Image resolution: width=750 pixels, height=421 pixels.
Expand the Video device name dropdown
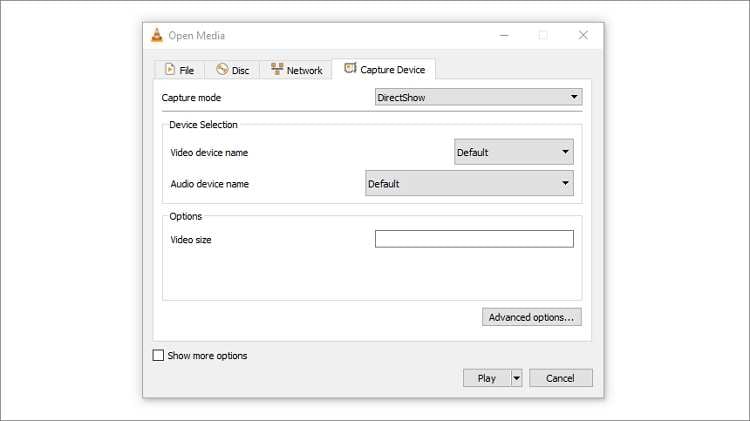(x=514, y=152)
